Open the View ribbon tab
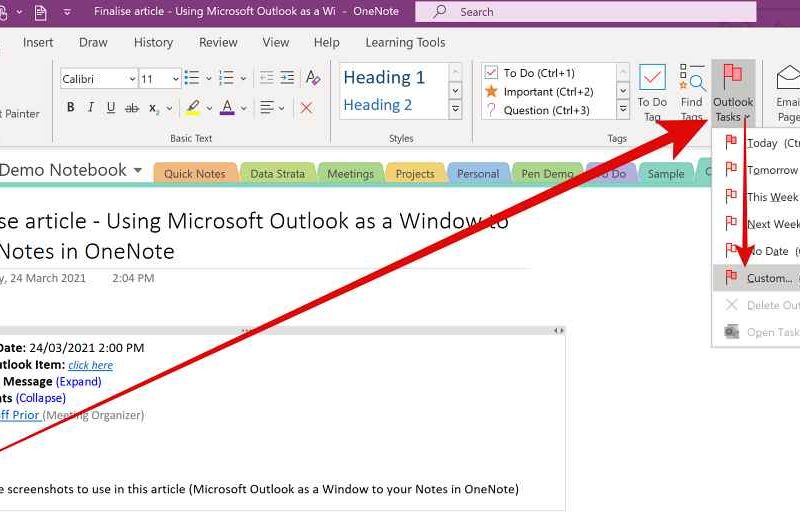The height and width of the screenshot is (525, 800). tap(276, 42)
